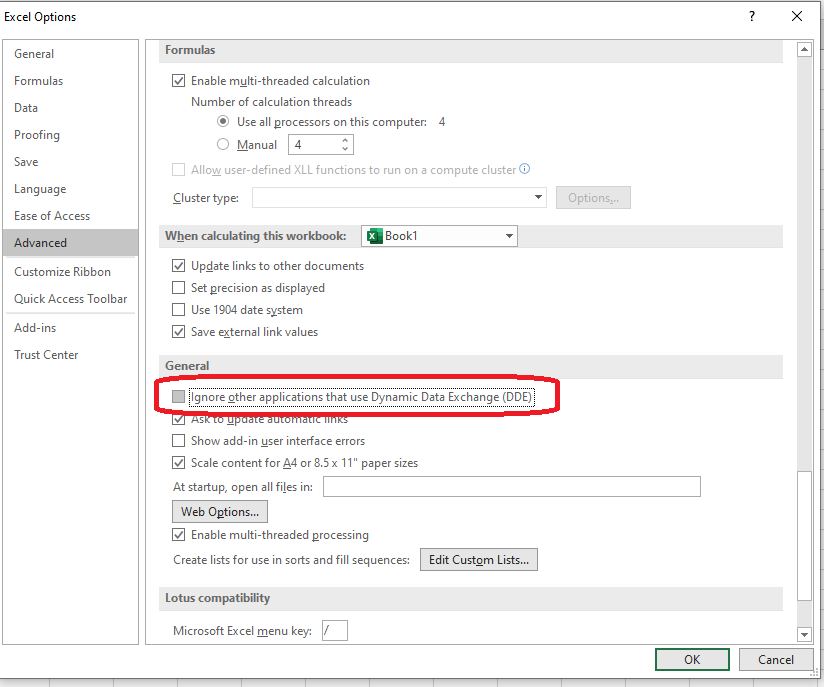
Task: Confirm settings with the OK button
Action: tap(692, 659)
